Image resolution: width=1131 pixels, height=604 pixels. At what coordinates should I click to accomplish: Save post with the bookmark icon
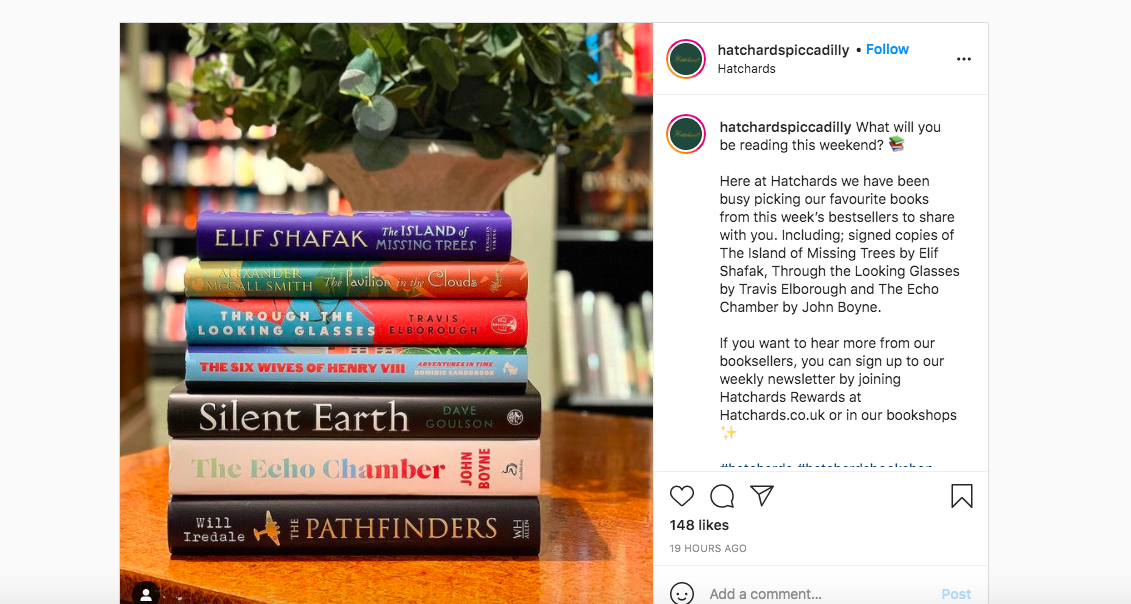pyautogui.click(x=961, y=496)
